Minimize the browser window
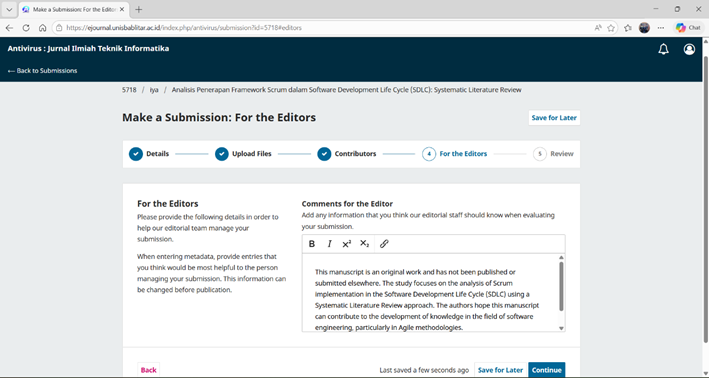The width and height of the screenshot is (709, 378). (x=656, y=9)
